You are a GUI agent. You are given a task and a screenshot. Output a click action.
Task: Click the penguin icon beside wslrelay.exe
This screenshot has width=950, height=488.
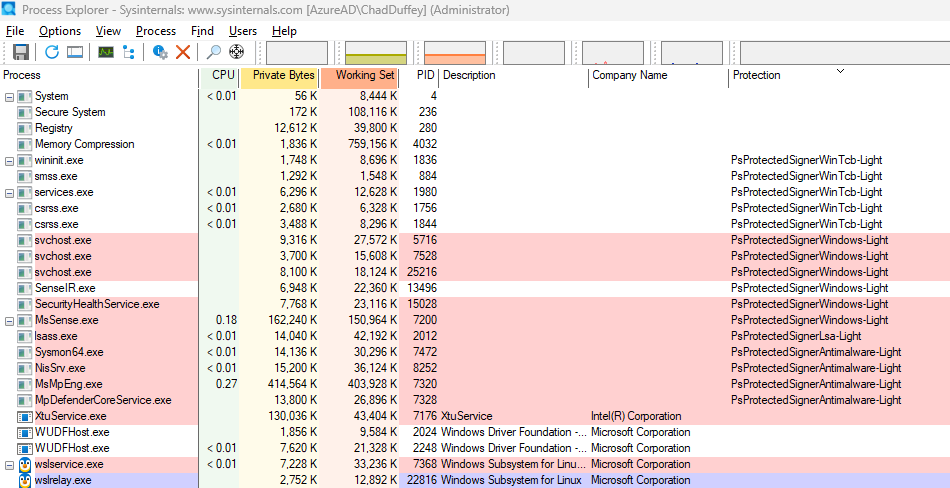pos(25,481)
